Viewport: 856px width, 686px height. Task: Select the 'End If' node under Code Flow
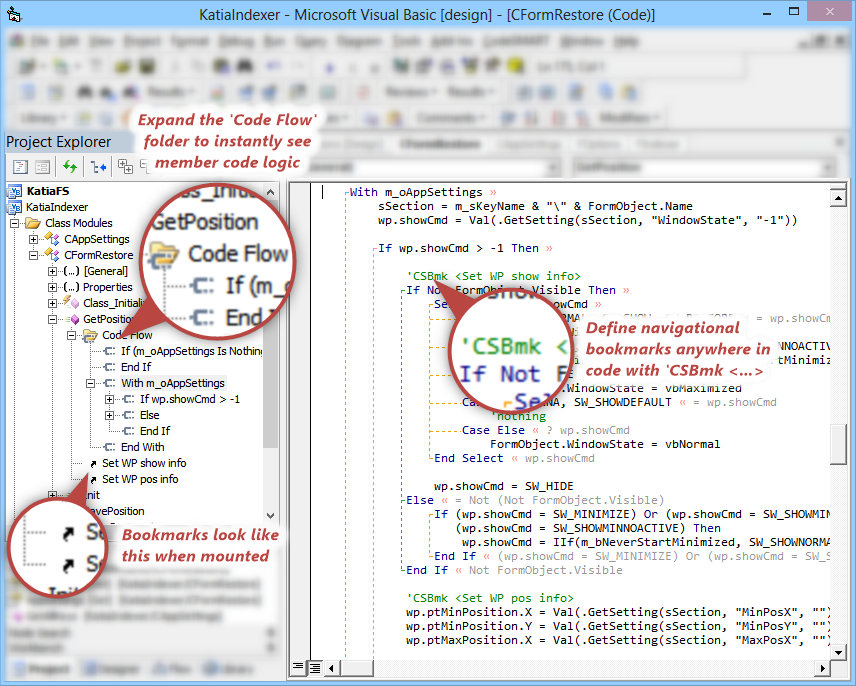(x=136, y=367)
